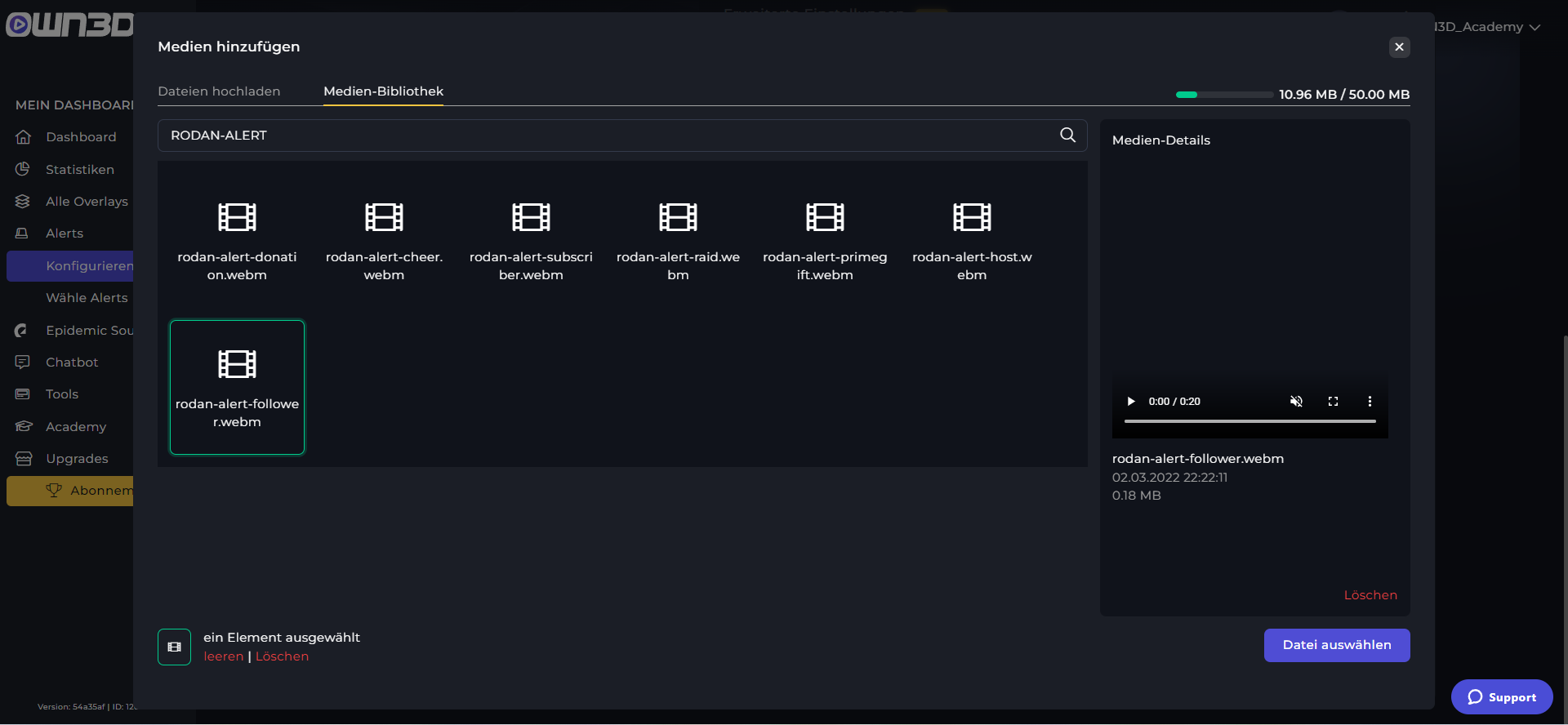The height and width of the screenshot is (725, 1568).
Task: Open Chatbot in sidebar
Action: point(72,362)
